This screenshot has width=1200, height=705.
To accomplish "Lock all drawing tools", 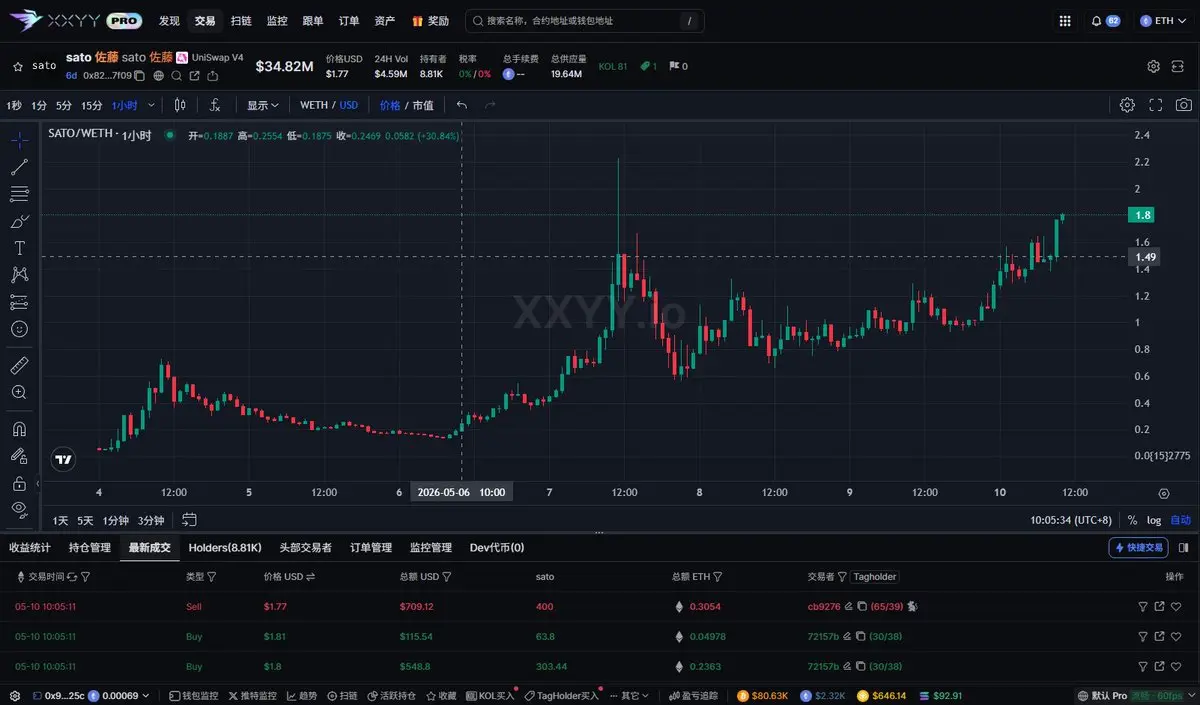I will 19,483.
